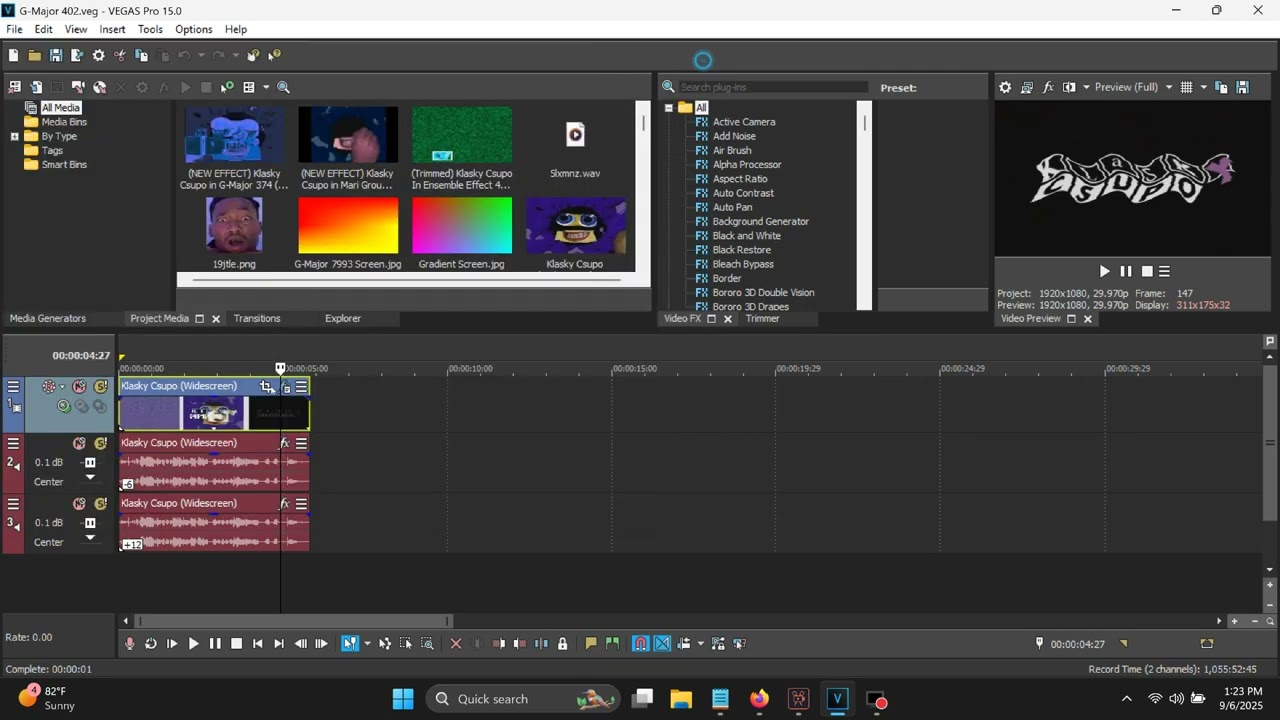Screen dimensions: 1280x720
Task: Click Go to End in the transport bar
Action: pos(279,644)
